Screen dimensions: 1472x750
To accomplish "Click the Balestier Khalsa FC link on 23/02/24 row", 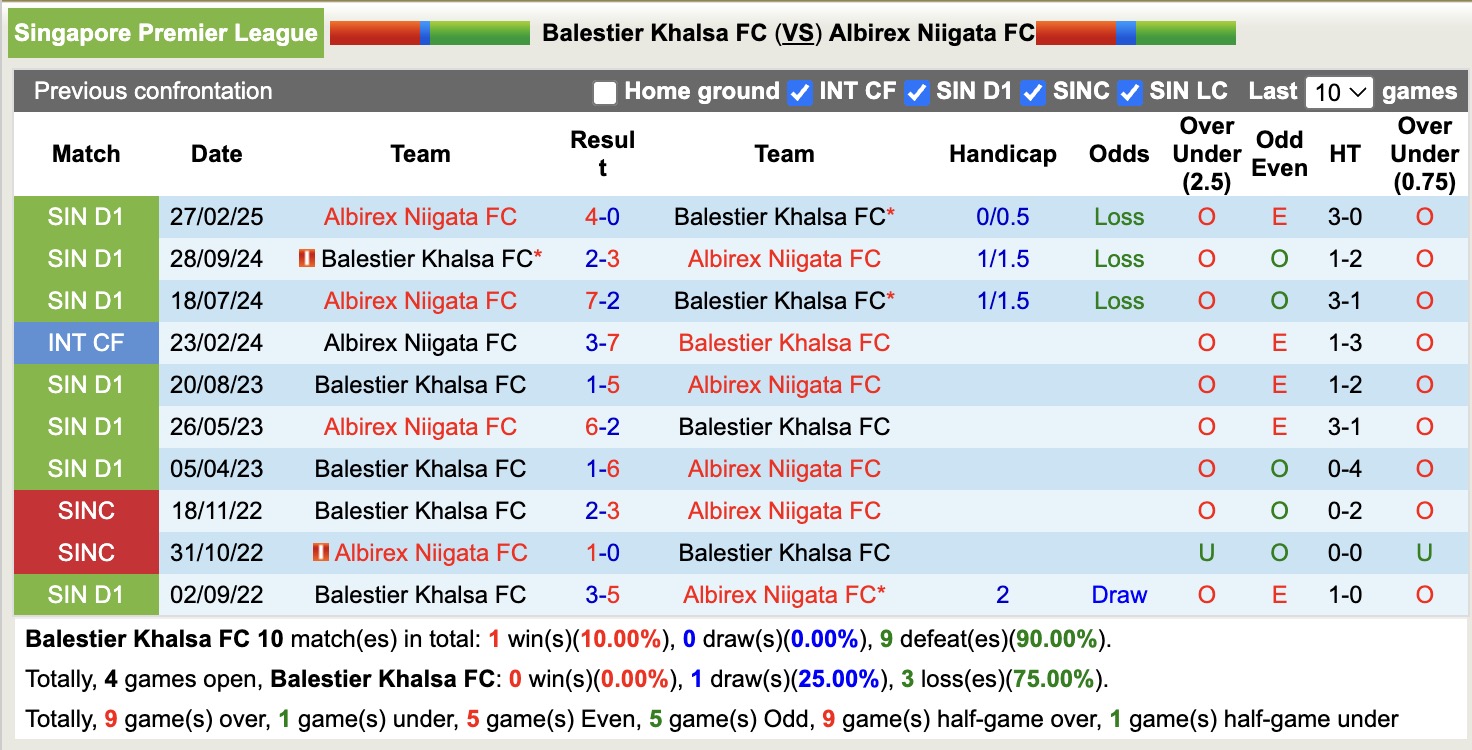I will [785, 343].
